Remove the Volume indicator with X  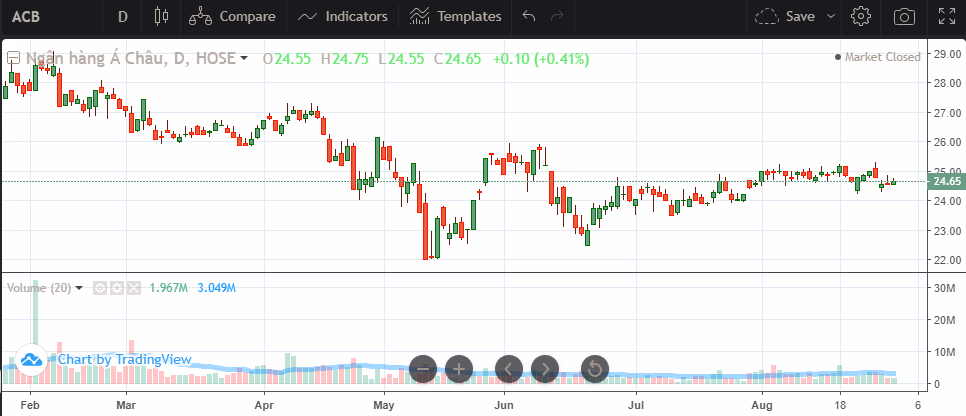(132, 288)
